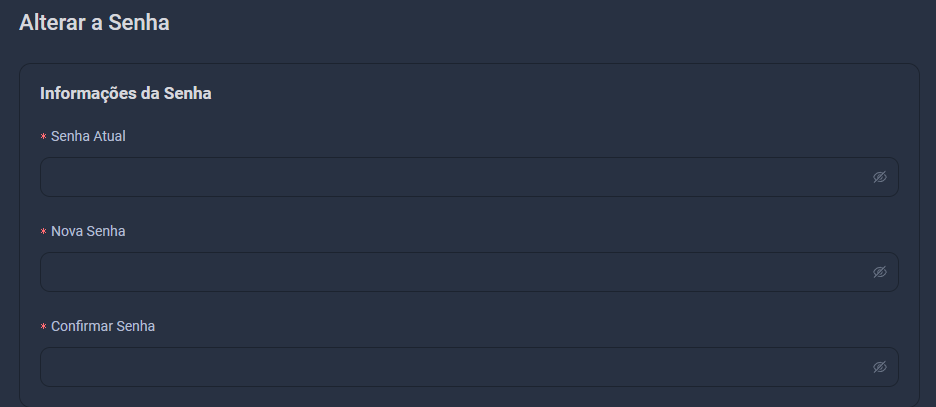
Task: Toggle password visibility for Senha Atual
Action: tap(879, 177)
